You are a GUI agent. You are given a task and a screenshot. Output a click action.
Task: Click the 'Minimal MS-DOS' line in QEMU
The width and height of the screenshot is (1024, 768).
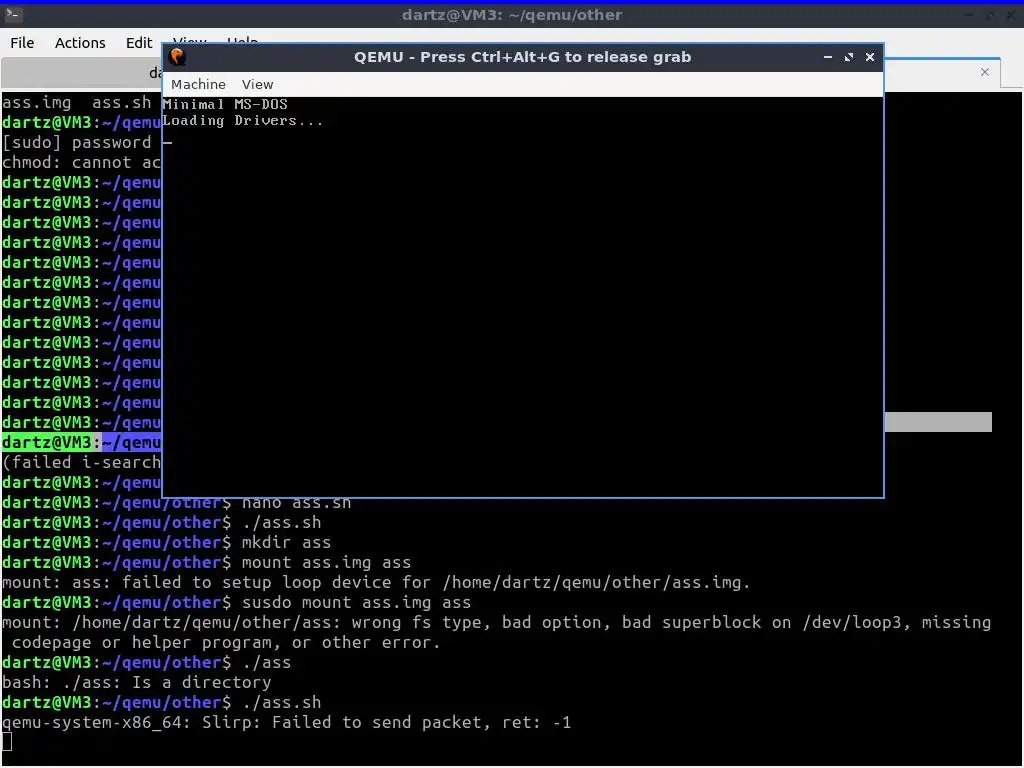[x=225, y=104]
